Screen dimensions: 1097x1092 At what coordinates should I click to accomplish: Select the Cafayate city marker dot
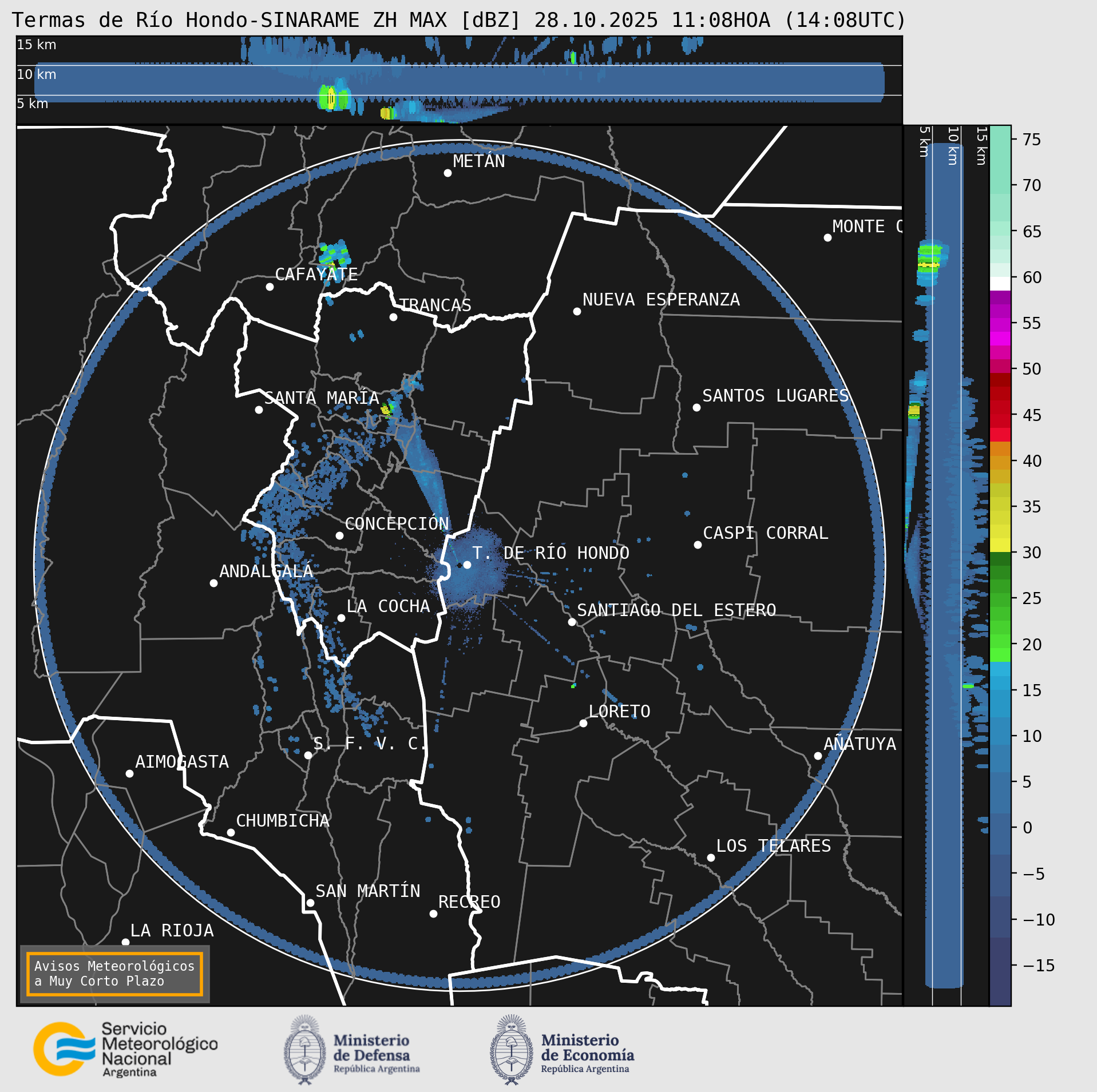tap(270, 287)
